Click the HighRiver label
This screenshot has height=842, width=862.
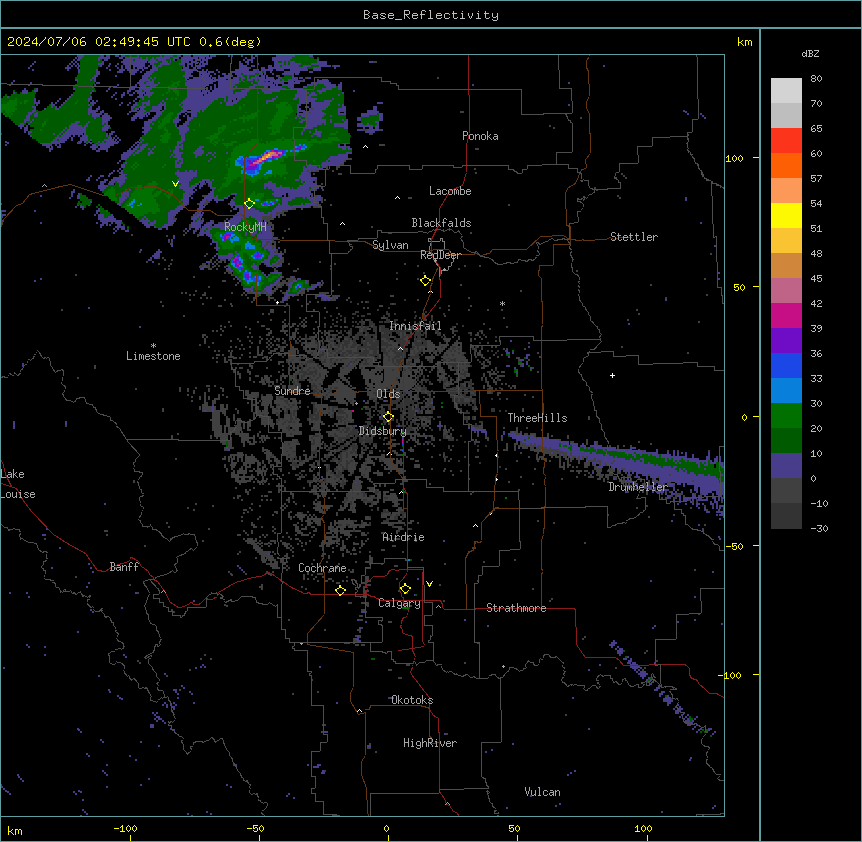click(430, 743)
